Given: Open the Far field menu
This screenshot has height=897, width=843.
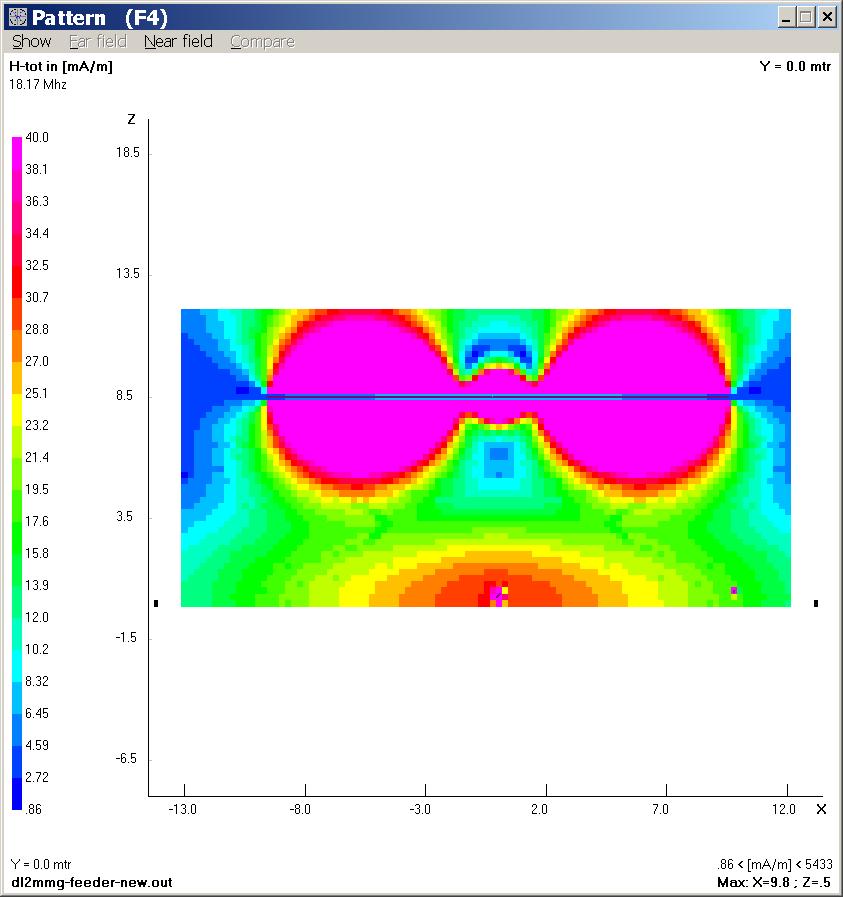Looking at the screenshot, I should 98,42.
